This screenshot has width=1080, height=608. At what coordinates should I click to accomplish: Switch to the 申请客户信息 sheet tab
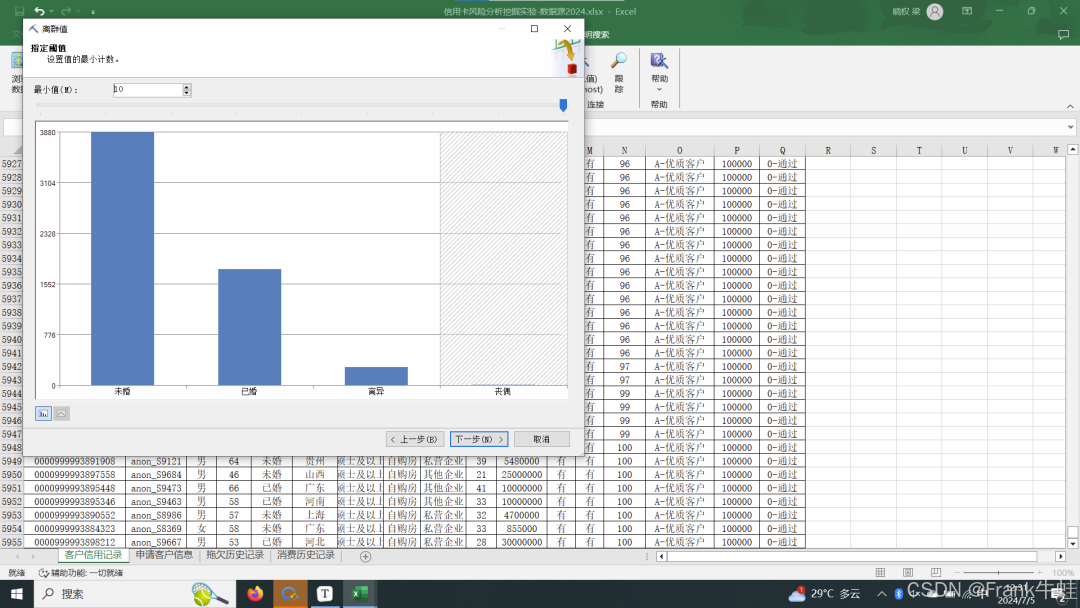(164, 555)
